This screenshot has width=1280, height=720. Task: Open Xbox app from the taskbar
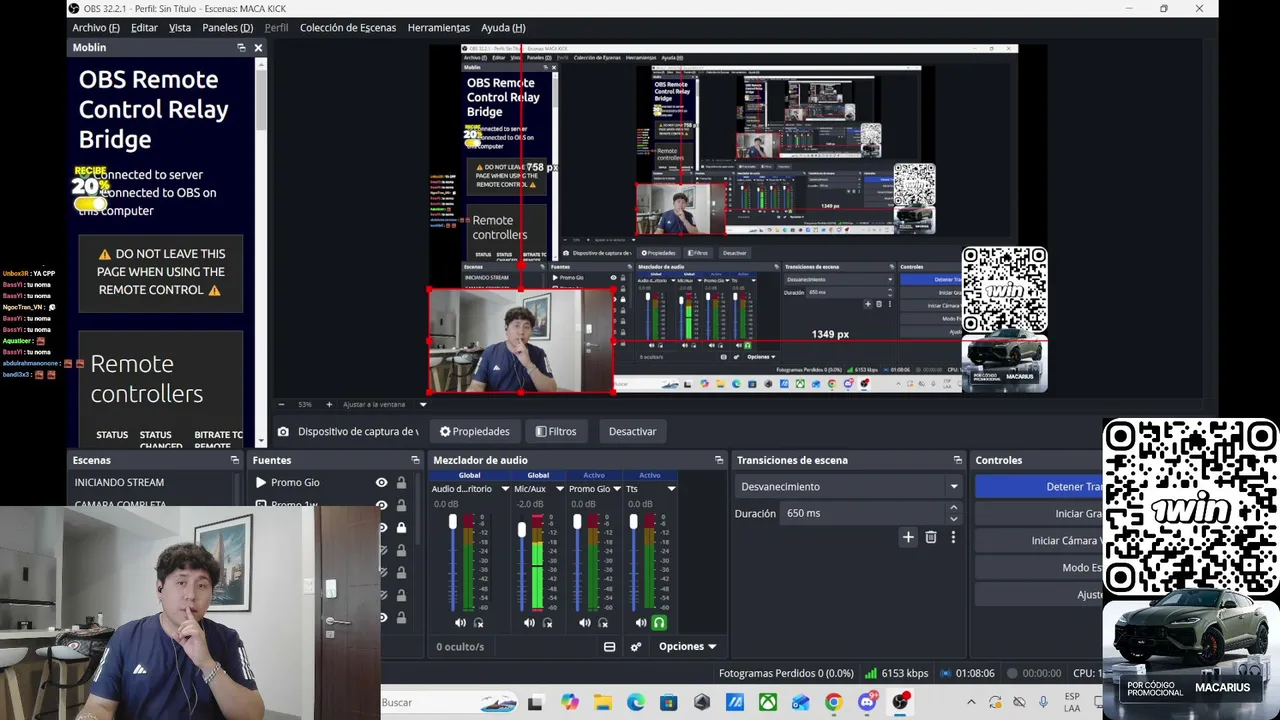(767, 703)
